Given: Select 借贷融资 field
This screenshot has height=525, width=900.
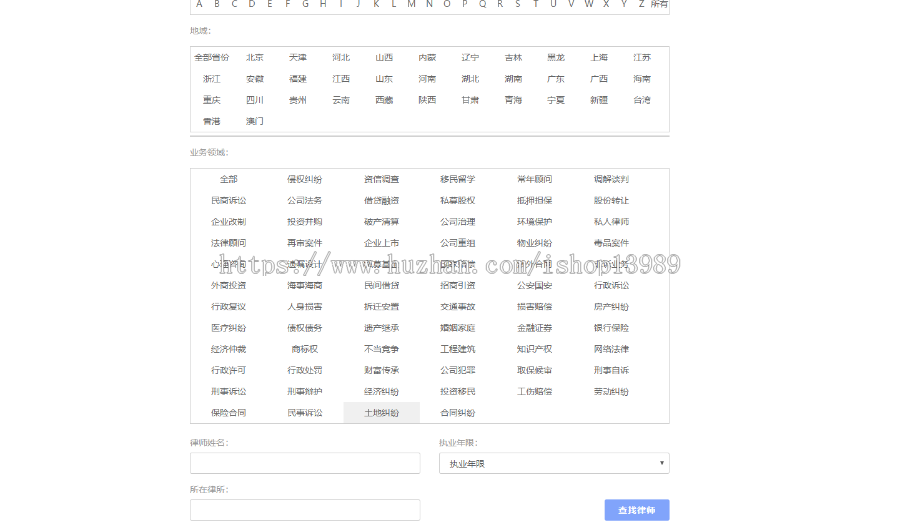Looking at the screenshot, I should [x=381, y=200].
